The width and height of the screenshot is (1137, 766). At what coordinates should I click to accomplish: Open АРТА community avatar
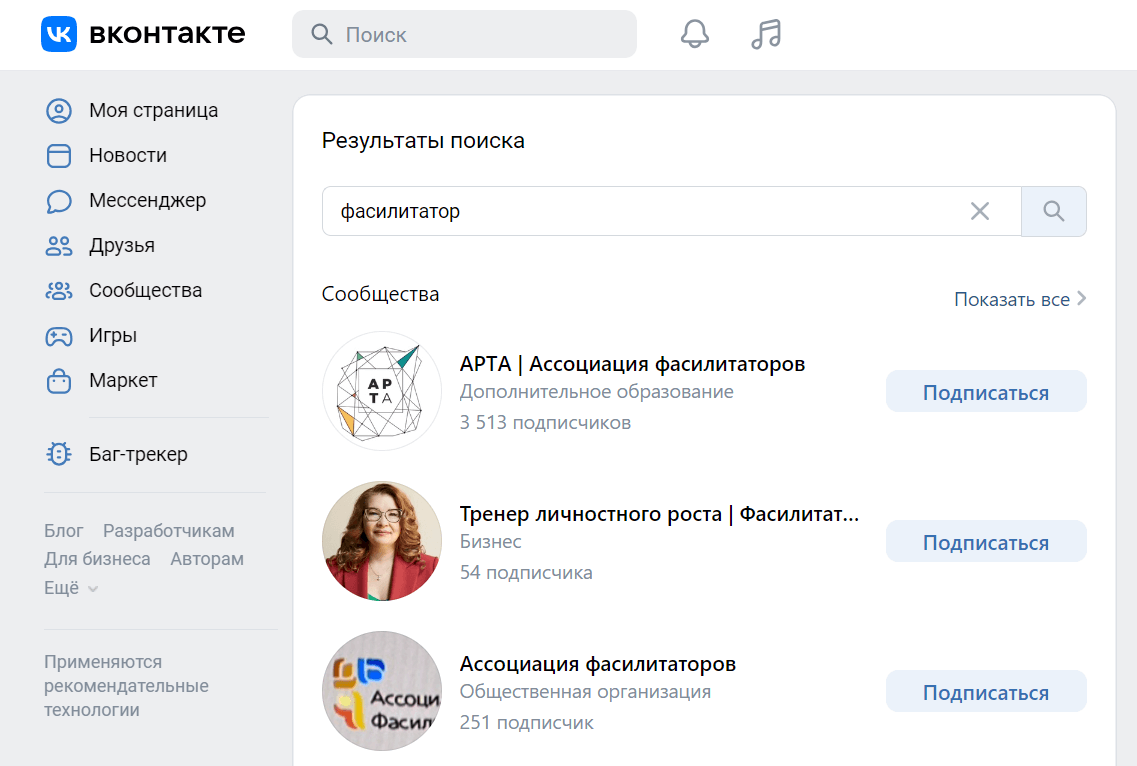[x=381, y=391]
